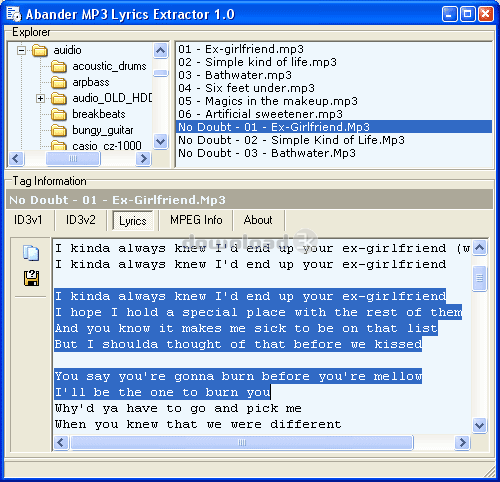Select the acoustic_drums folder icon

tap(59, 66)
